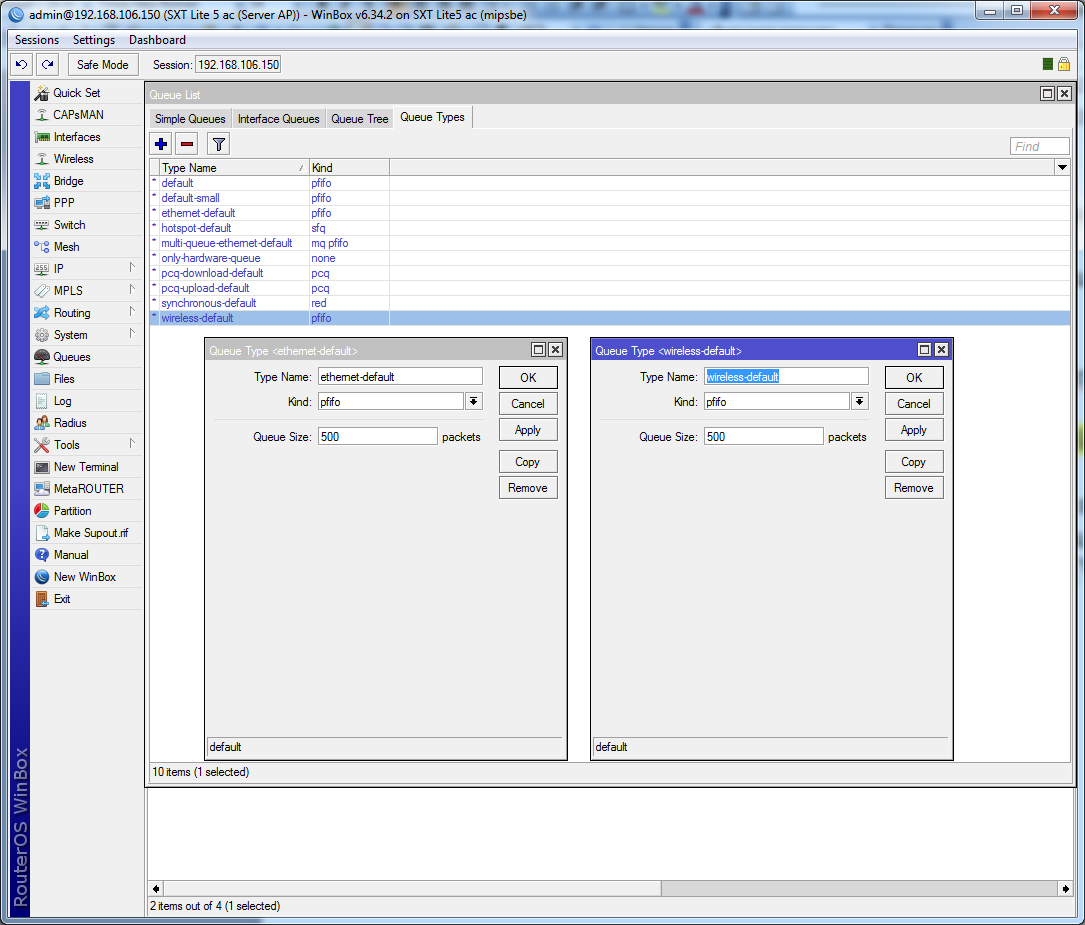
Task: Click Queue Size field in ethernet-default dialog
Action: click(x=377, y=437)
